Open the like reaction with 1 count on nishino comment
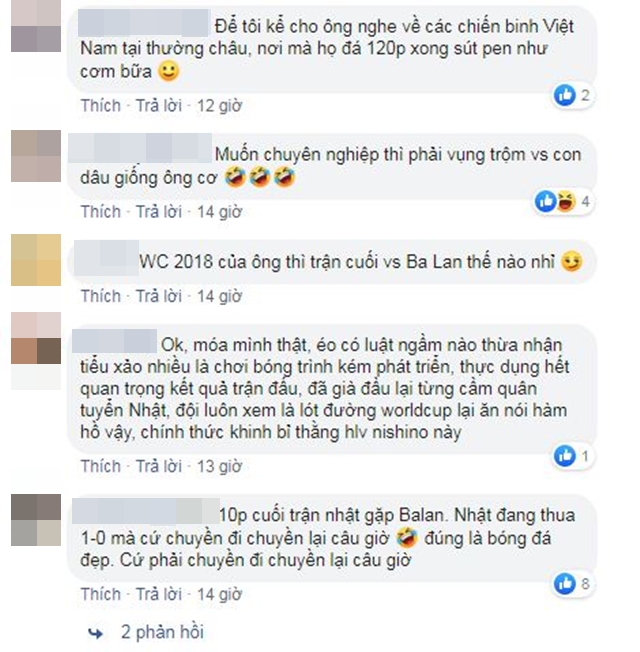 pos(573,456)
